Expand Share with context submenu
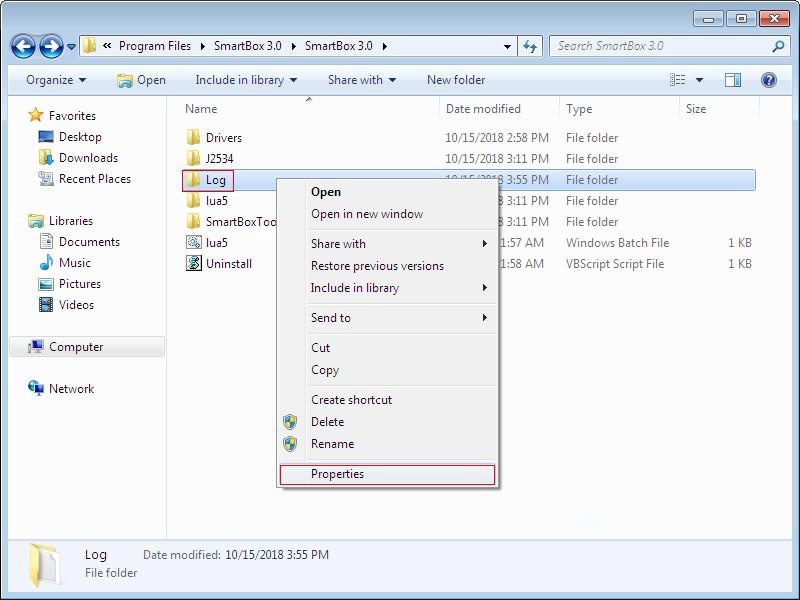The height and width of the screenshot is (600, 800). click(388, 244)
